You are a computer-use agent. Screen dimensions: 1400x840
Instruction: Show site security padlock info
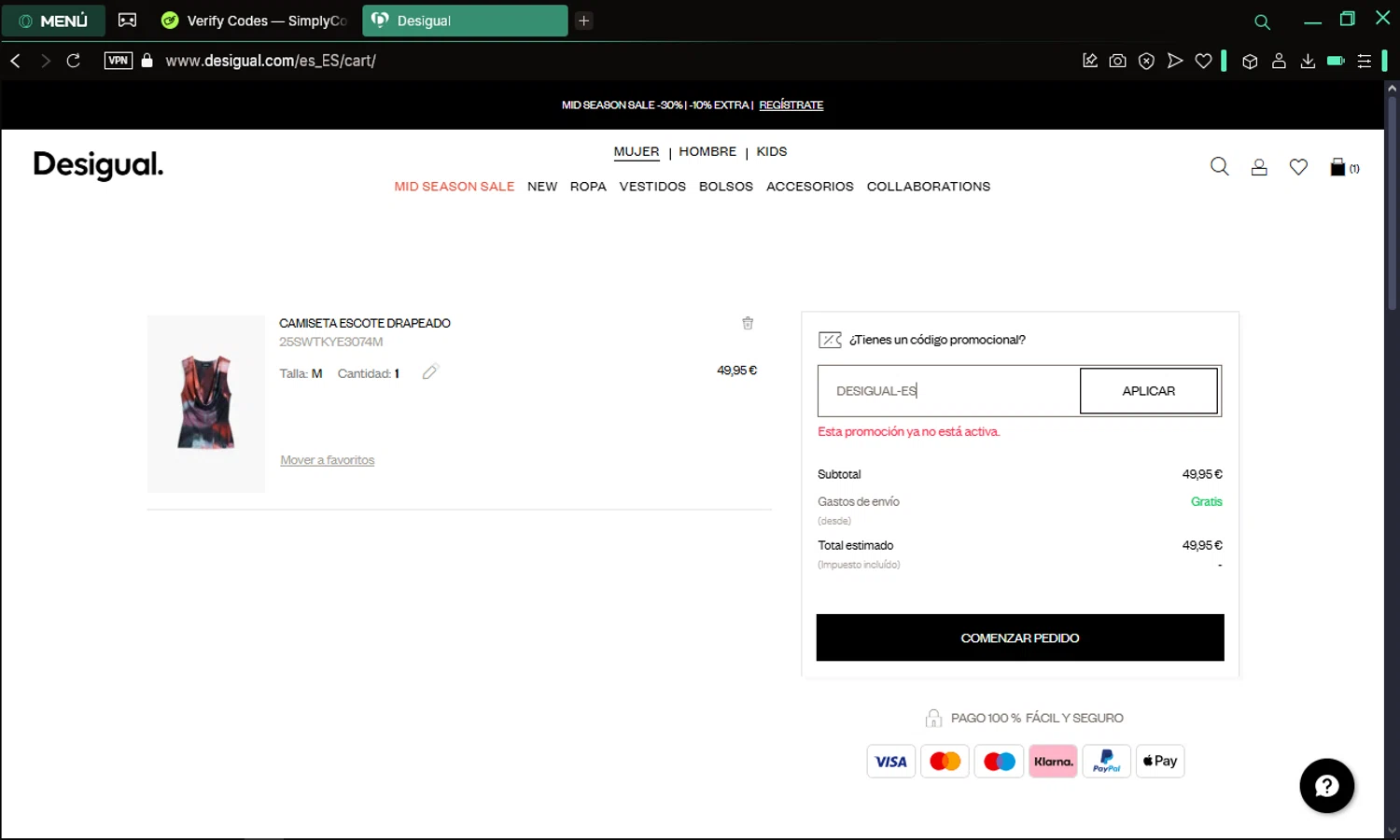147,61
